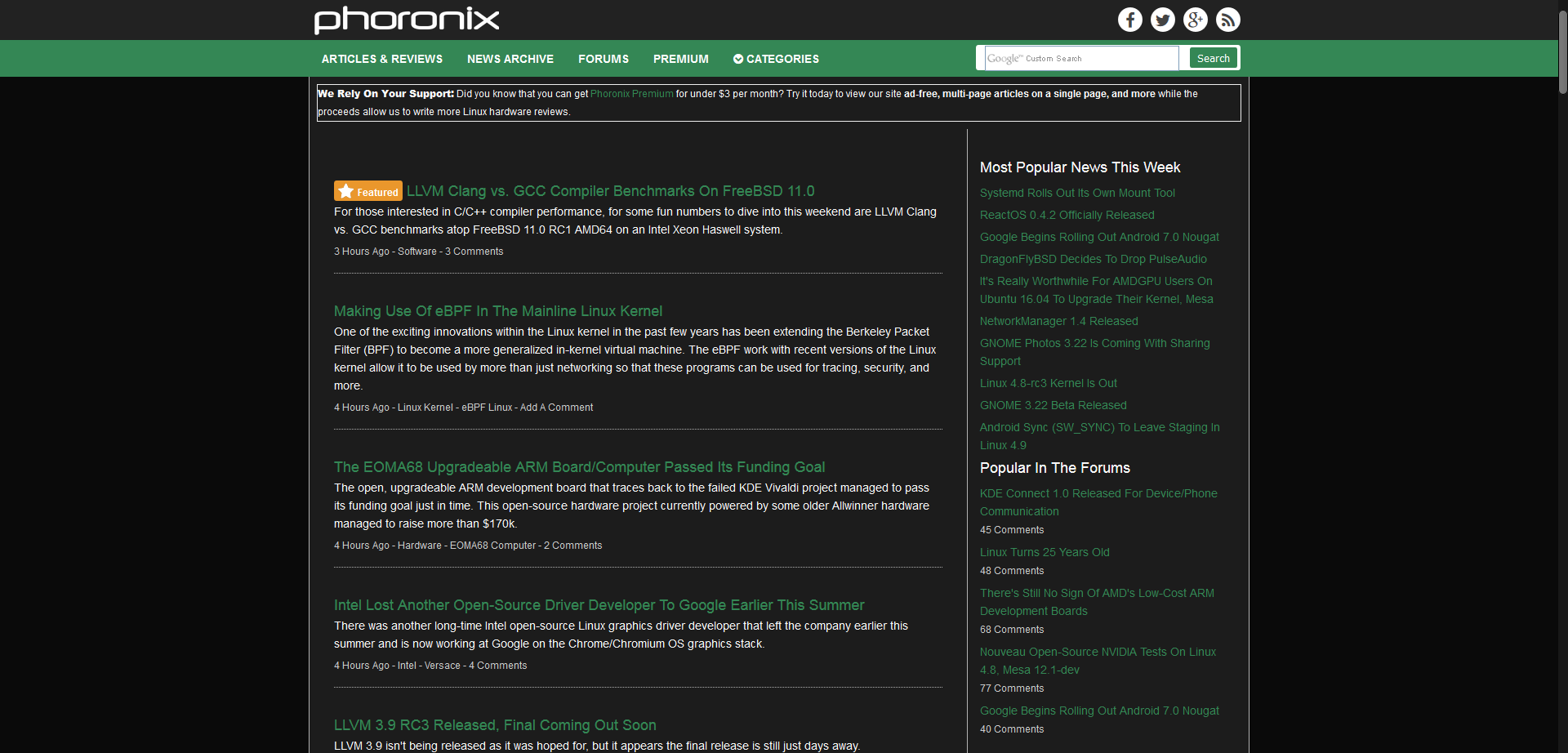Click the Phoronix logo

click(406, 20)
